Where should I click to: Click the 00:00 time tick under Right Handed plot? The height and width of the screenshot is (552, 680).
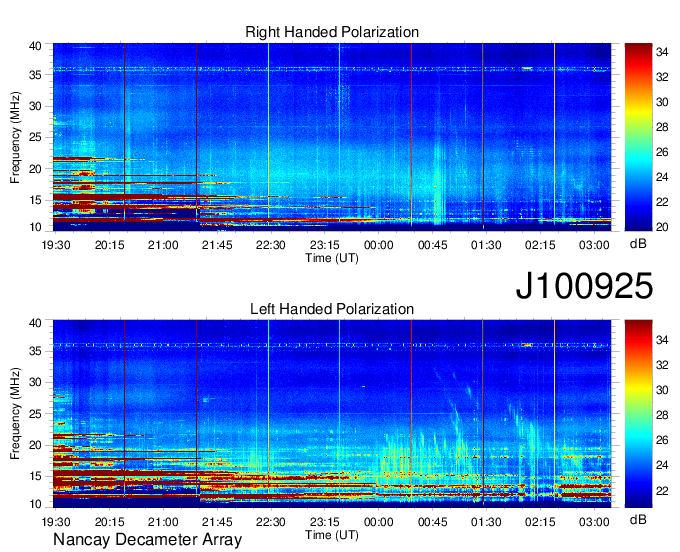(379, 245)
